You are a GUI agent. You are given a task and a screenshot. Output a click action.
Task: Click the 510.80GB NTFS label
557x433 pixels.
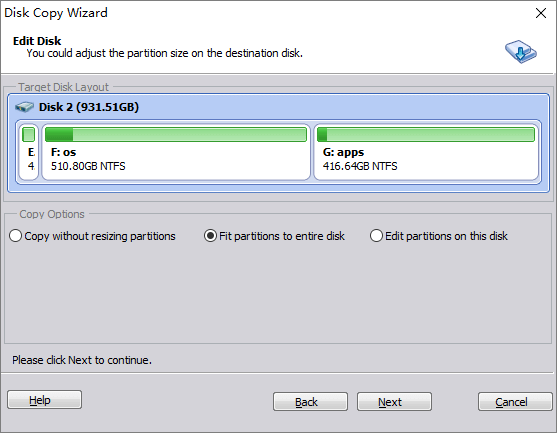pyautogui.click(x=88, y=166)
